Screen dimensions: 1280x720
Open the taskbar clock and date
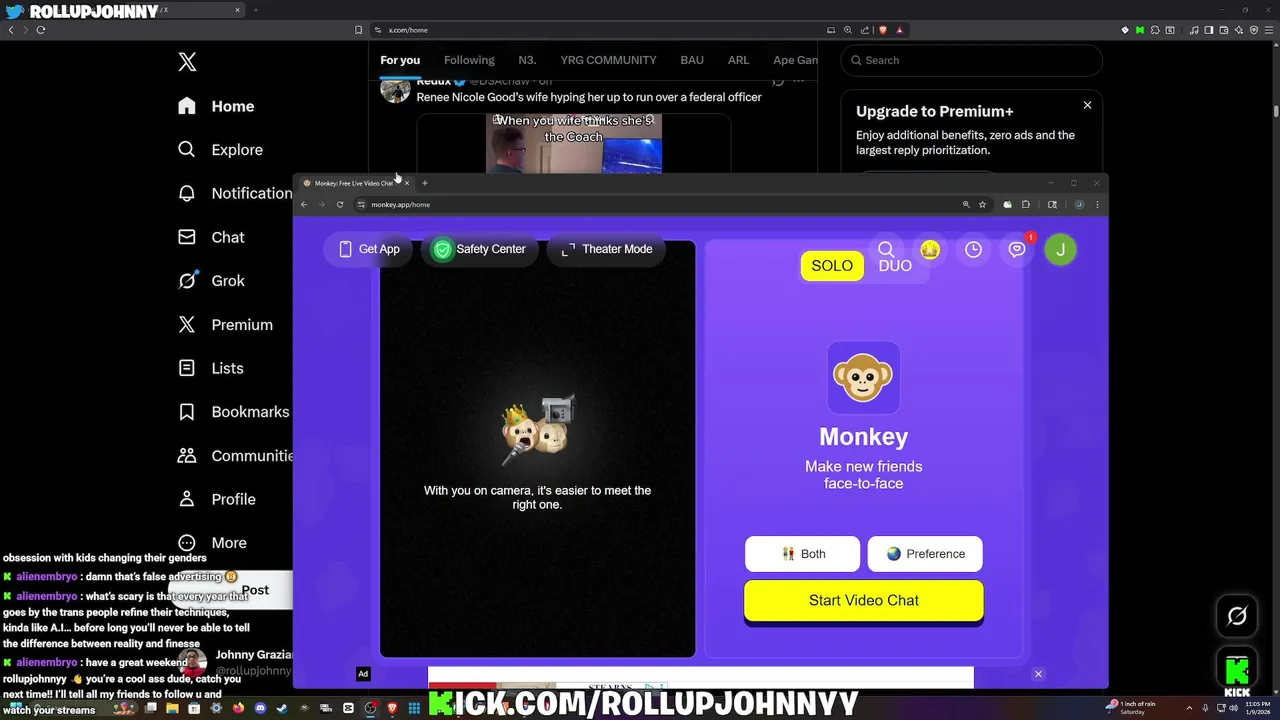click(x=1258, y=707)
